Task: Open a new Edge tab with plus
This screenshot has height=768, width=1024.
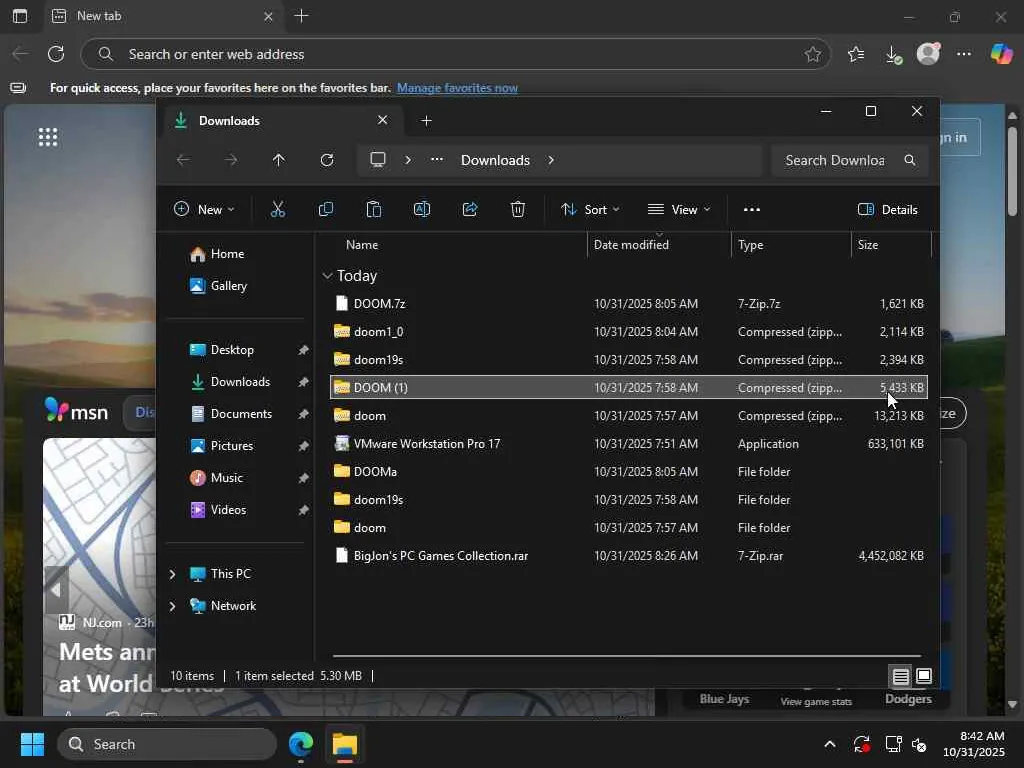Action: tap(301, 16)
